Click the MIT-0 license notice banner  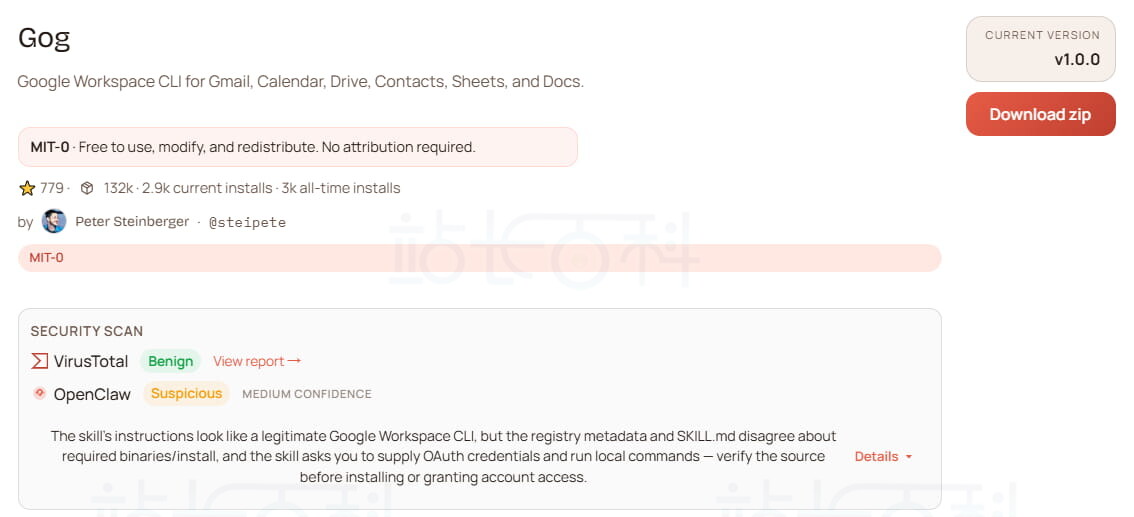(297, 147)
